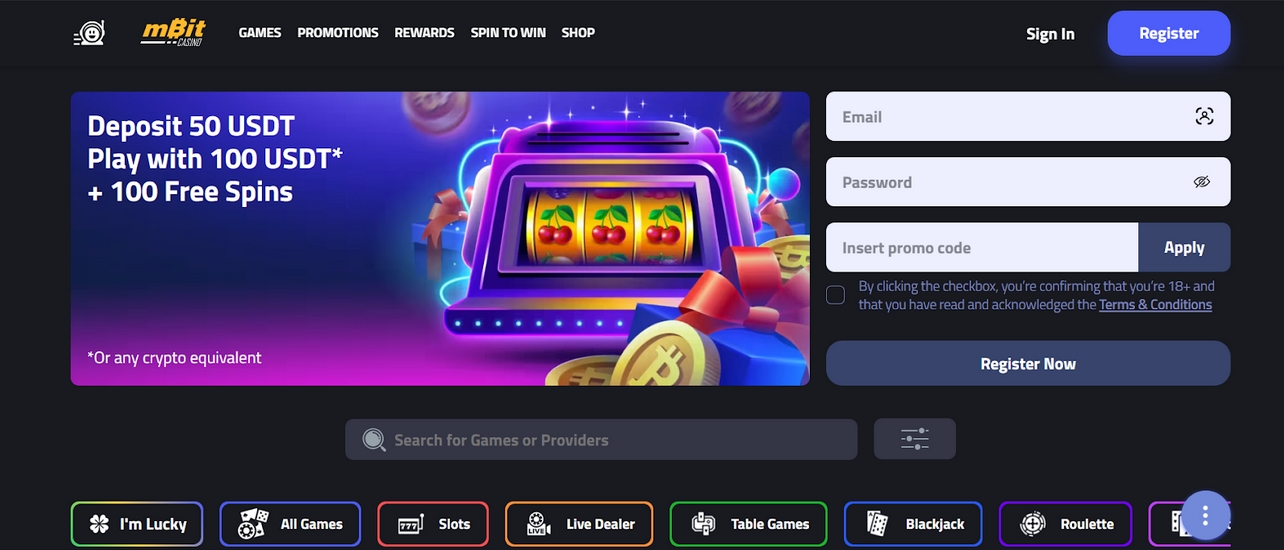Select the Slots category chip

tap(433, 524)
